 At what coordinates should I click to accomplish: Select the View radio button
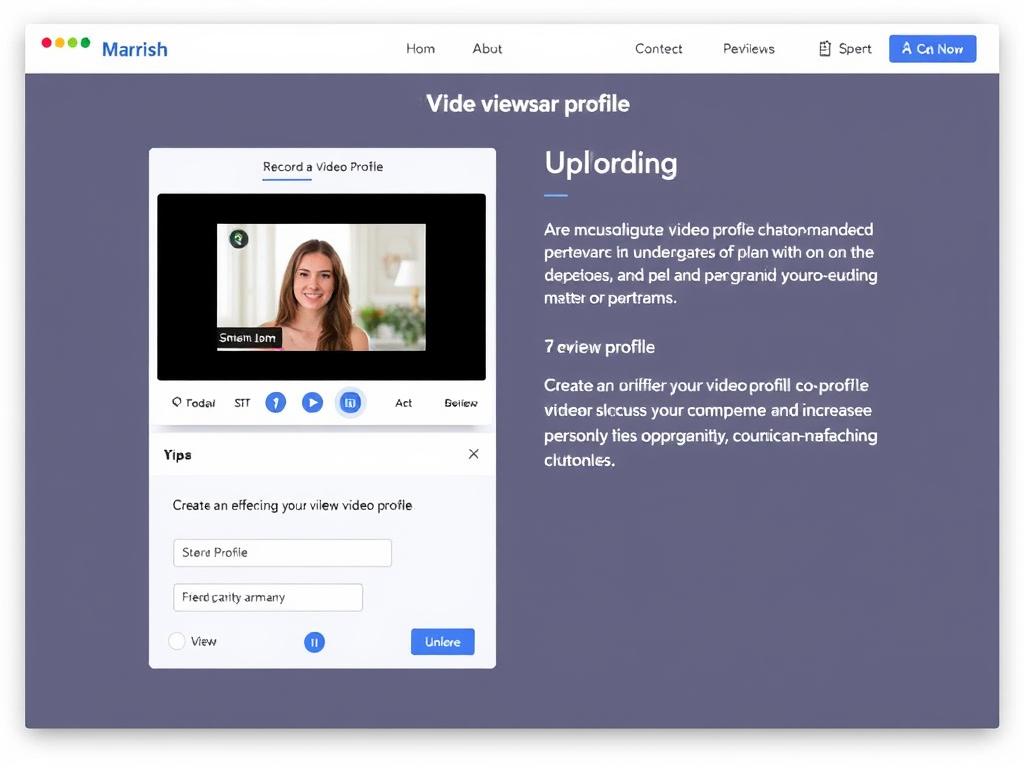point(177,642)
